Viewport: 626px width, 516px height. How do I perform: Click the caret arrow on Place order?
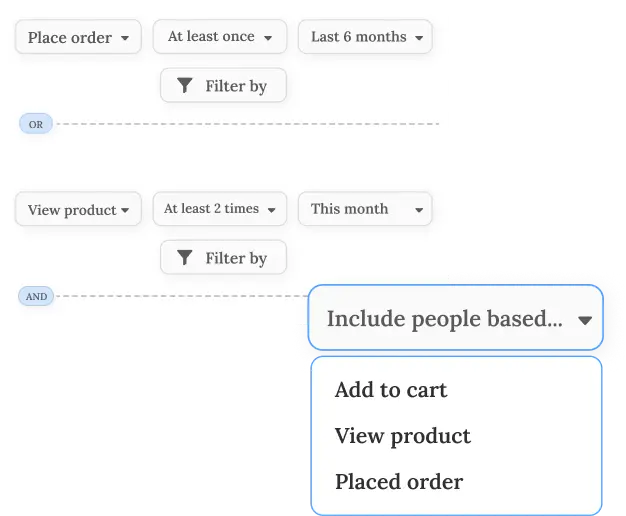tap(125, 38)
